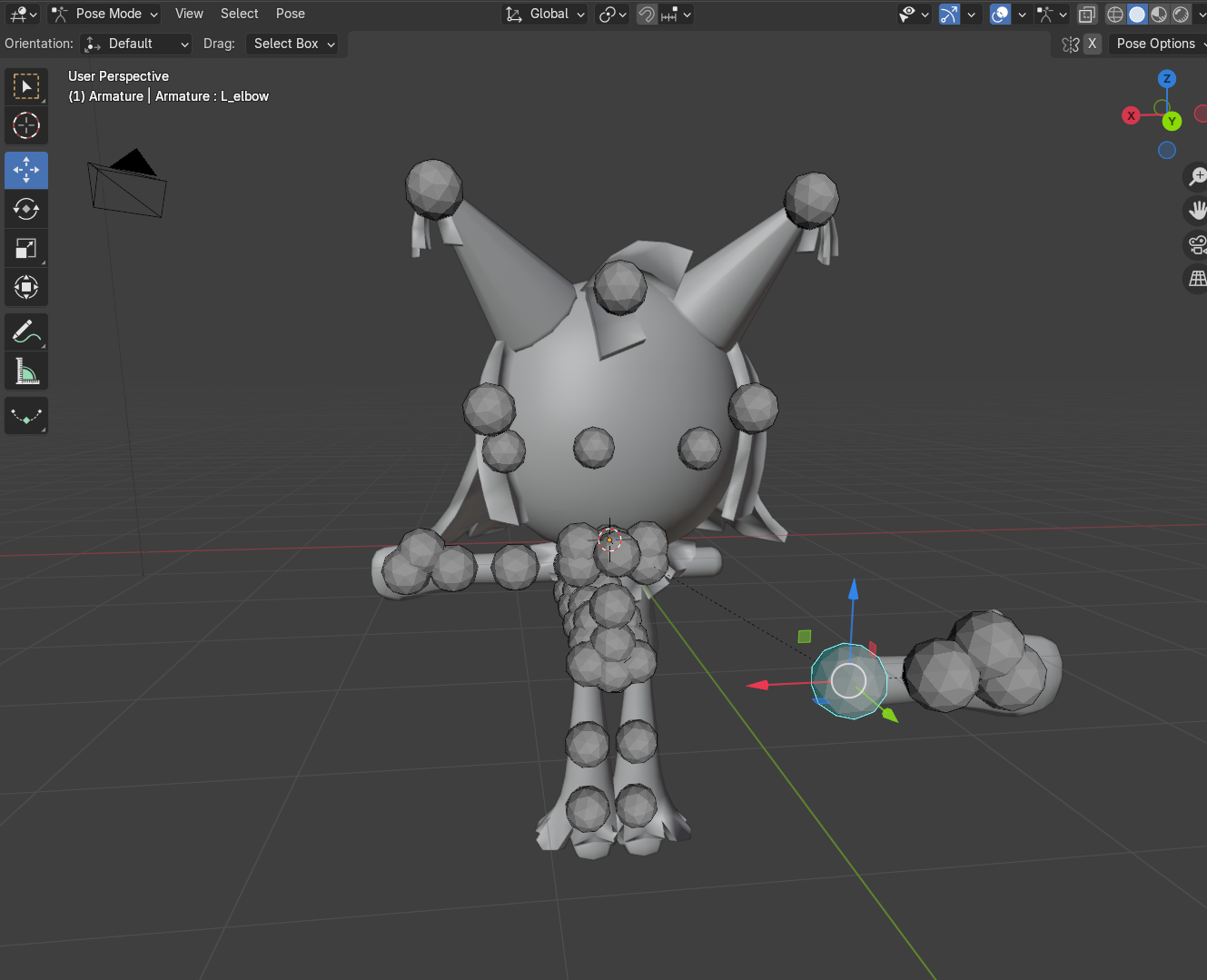This screenshot has width=1207, height=980.
Task: Click the green plane square of move gizmo
Action: 805,636
